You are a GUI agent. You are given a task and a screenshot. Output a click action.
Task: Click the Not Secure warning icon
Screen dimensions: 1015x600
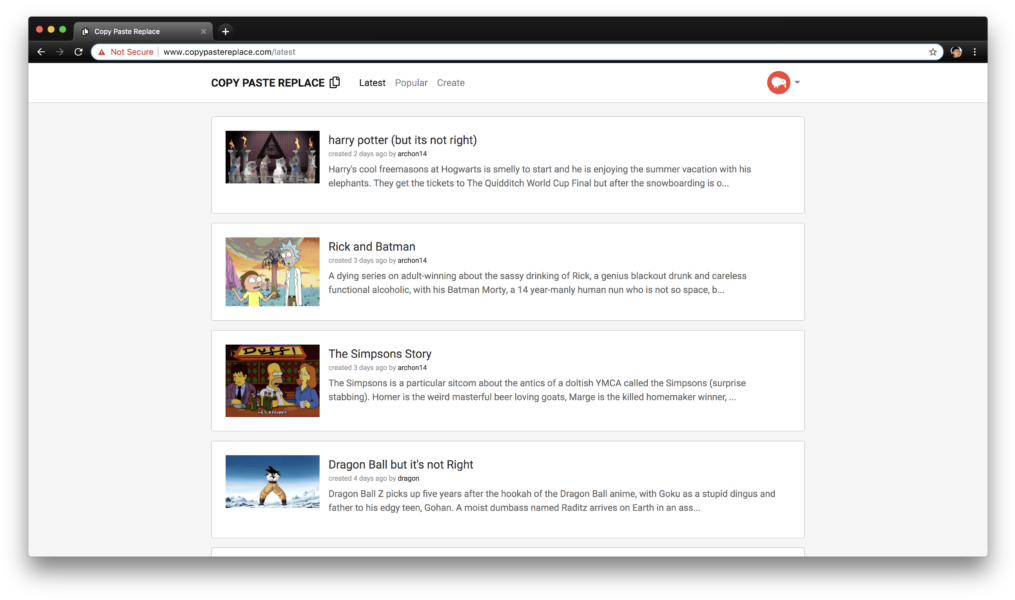pyautogui.click(x=102, y=52)
